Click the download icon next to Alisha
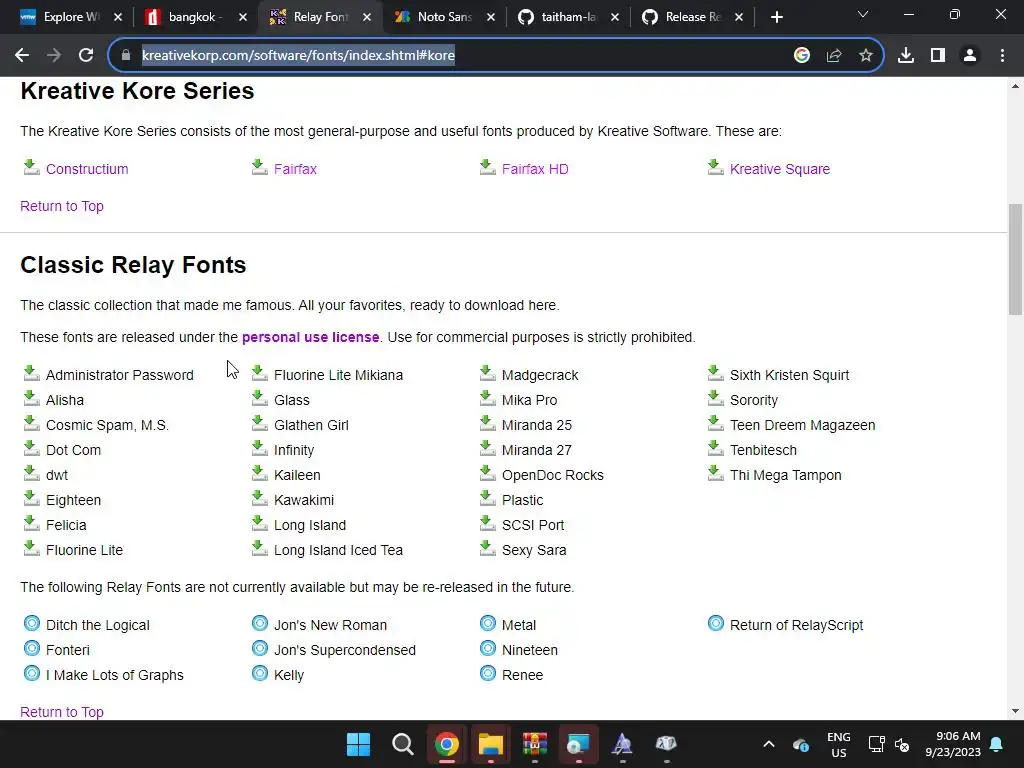The width and height of the screenshot is (1024, 768). pyautogui.click(x=31, y=398)
